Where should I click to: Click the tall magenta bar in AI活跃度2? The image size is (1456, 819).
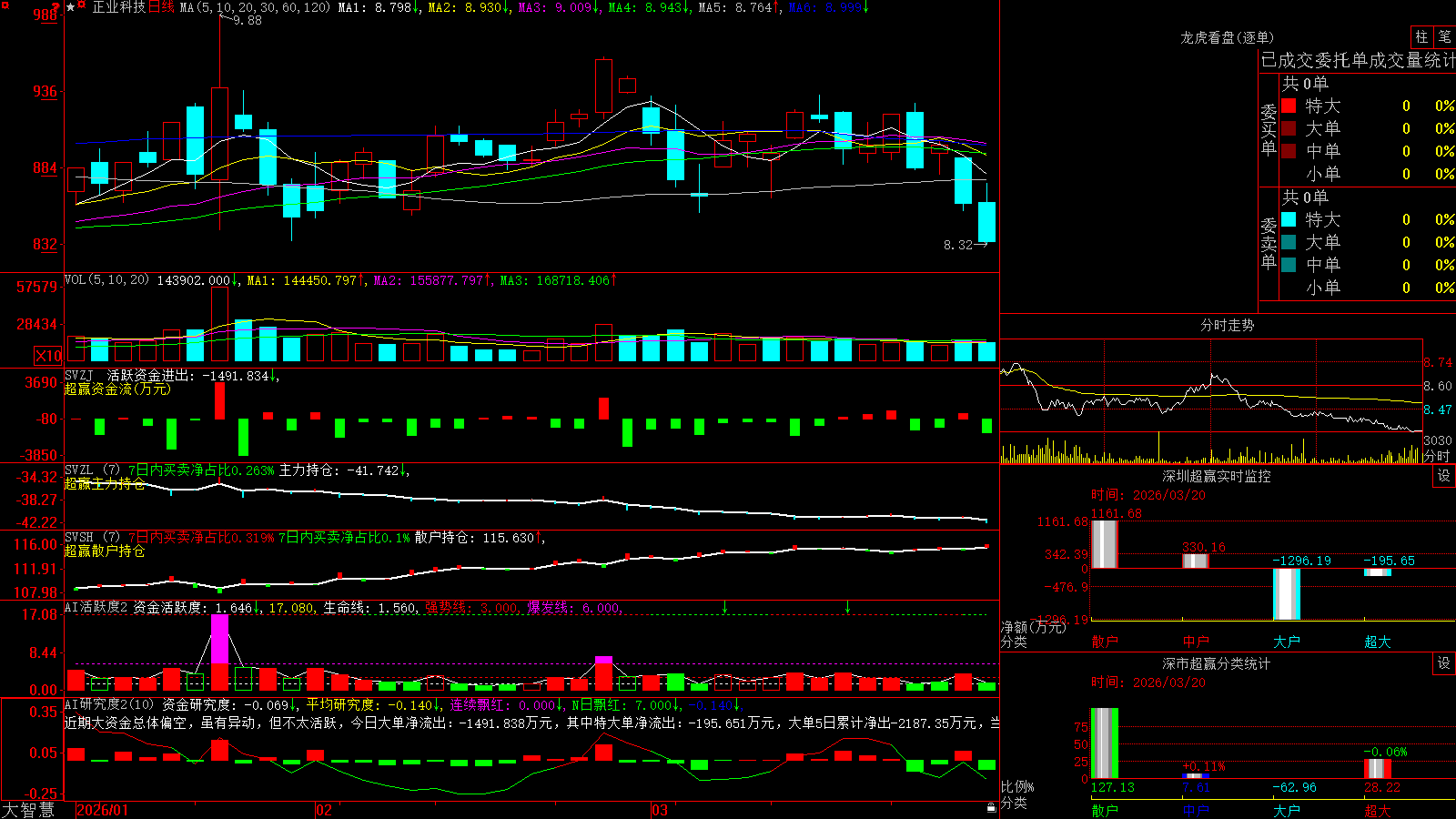pyautogui.click(x=219, y=639)
